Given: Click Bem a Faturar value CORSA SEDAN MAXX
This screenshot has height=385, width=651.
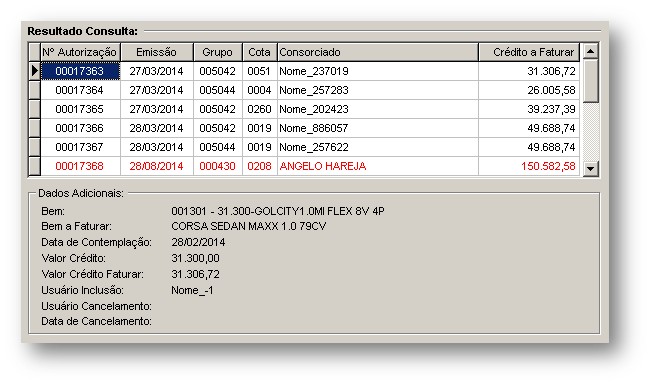Looking at the screenshot, I should tap(249, 226).
